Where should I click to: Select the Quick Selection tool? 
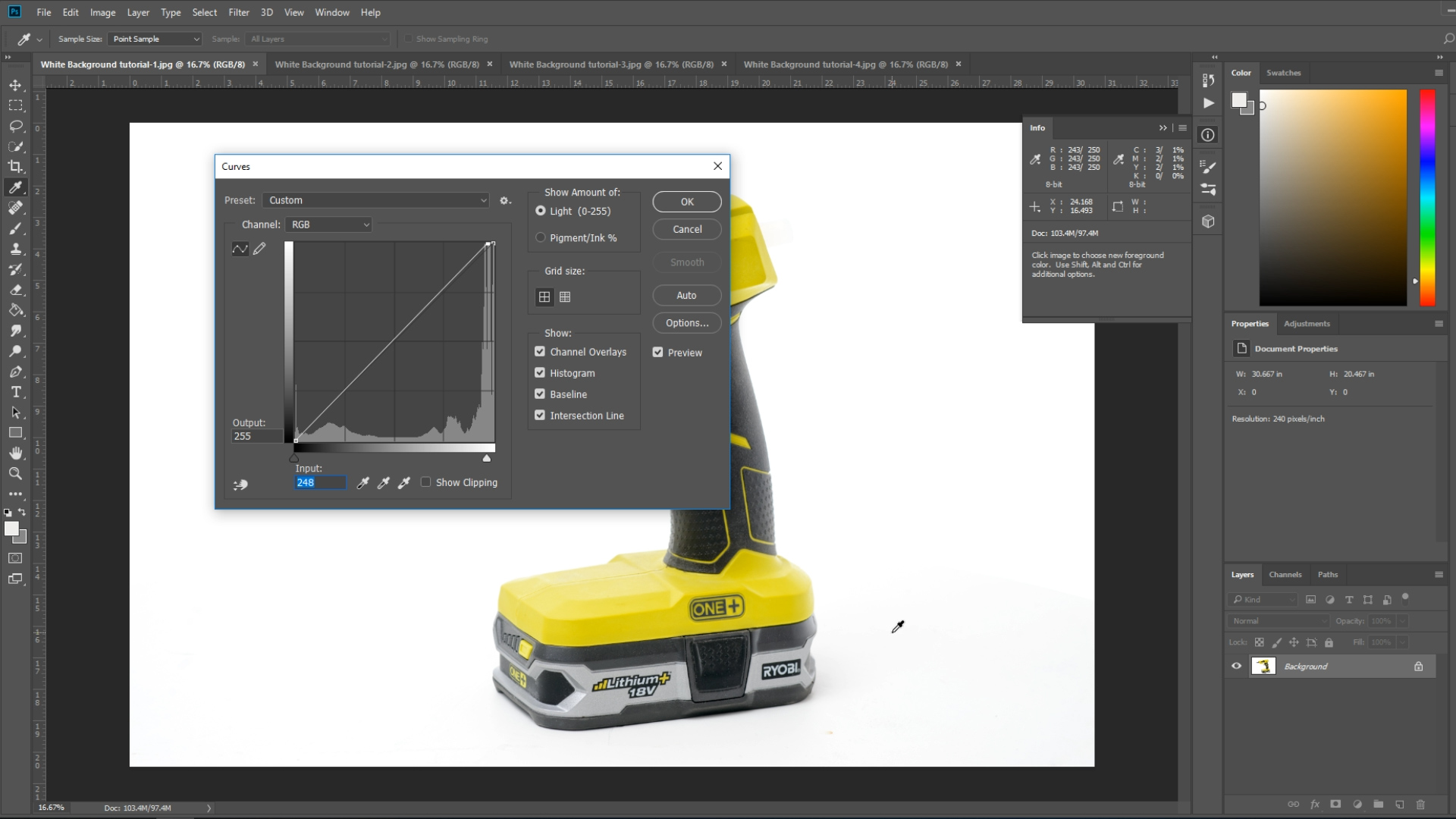click(15, 146)
